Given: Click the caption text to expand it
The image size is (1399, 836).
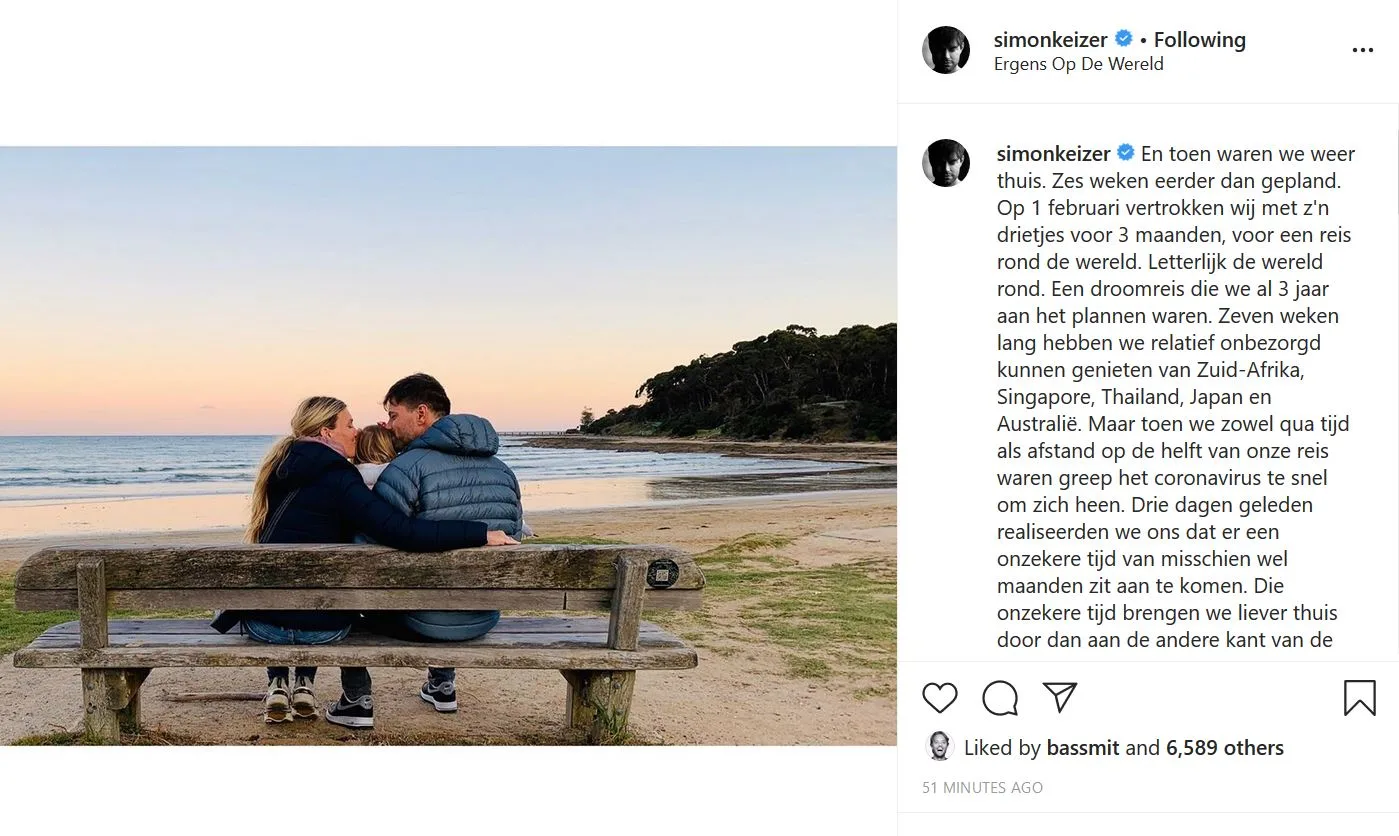Looking at the screenshot, I should tap(1150, 400).
